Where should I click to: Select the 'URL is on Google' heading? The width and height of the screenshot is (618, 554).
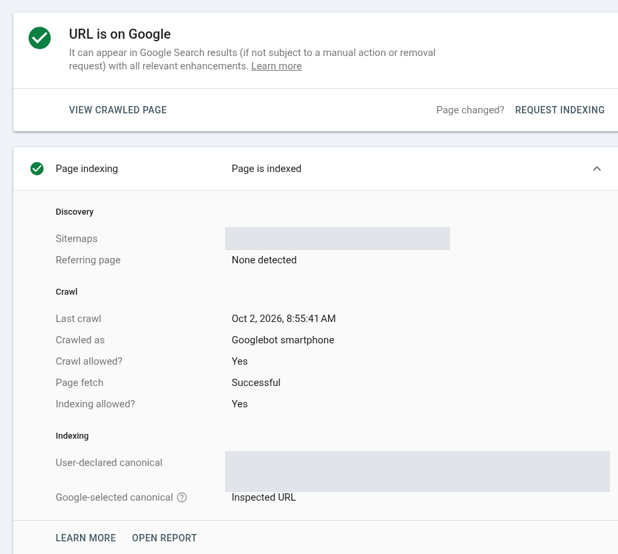tap(120, 34)
